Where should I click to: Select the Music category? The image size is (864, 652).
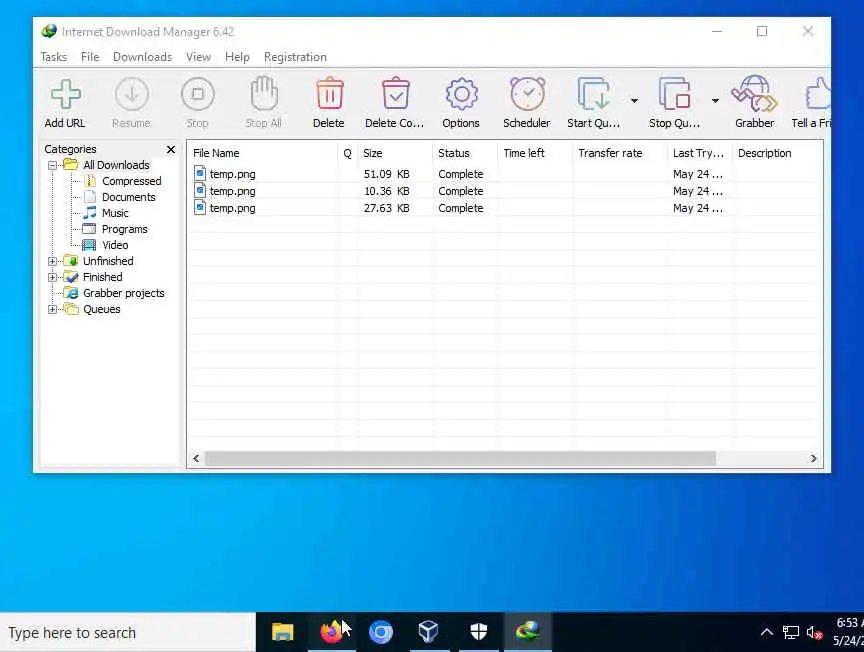(115, 213)
